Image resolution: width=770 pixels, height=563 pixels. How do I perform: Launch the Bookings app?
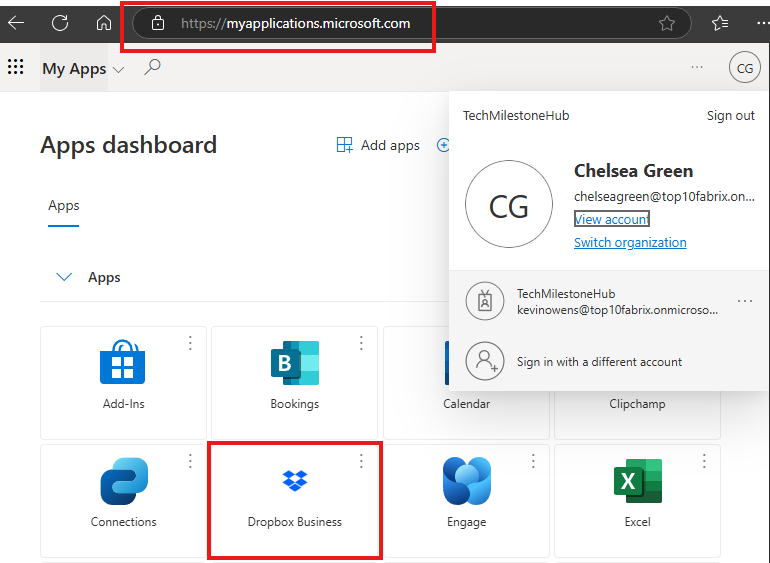point(295,383)
